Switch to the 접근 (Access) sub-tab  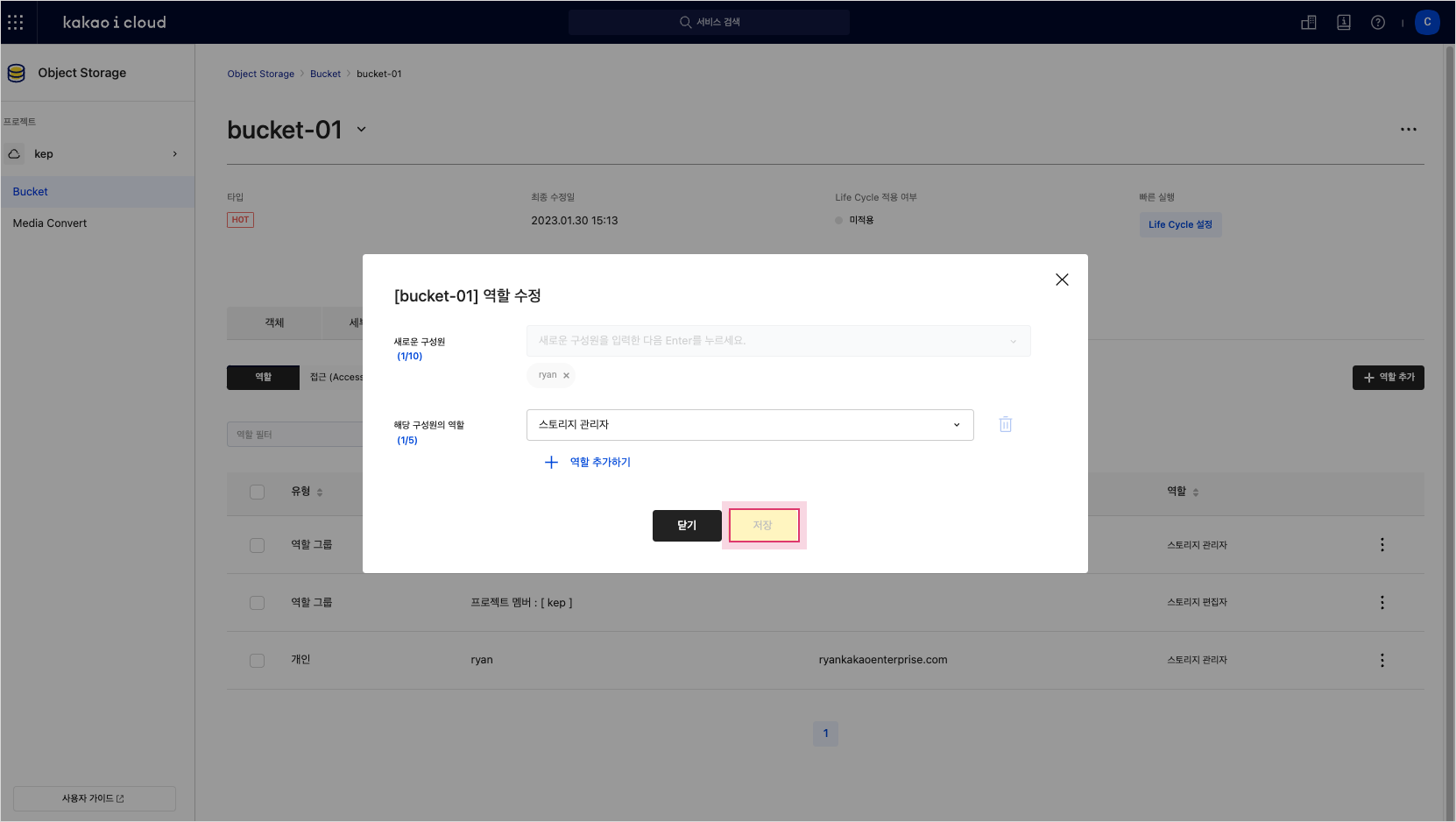[x=336, y=378]
